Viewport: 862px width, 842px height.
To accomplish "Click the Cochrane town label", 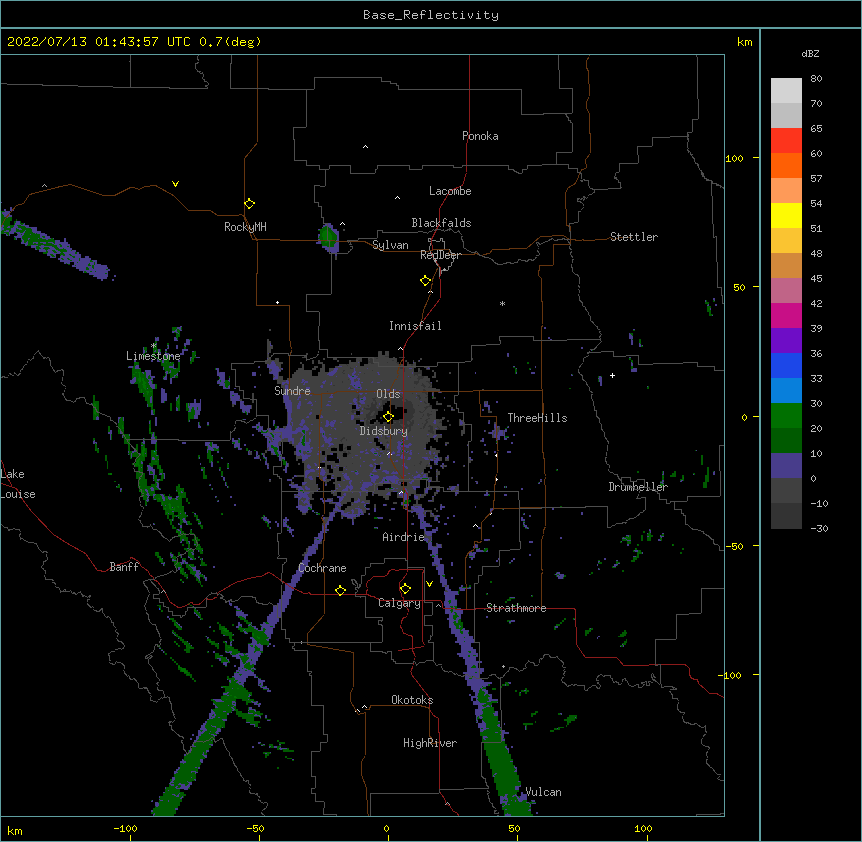I will pos(322,568).
